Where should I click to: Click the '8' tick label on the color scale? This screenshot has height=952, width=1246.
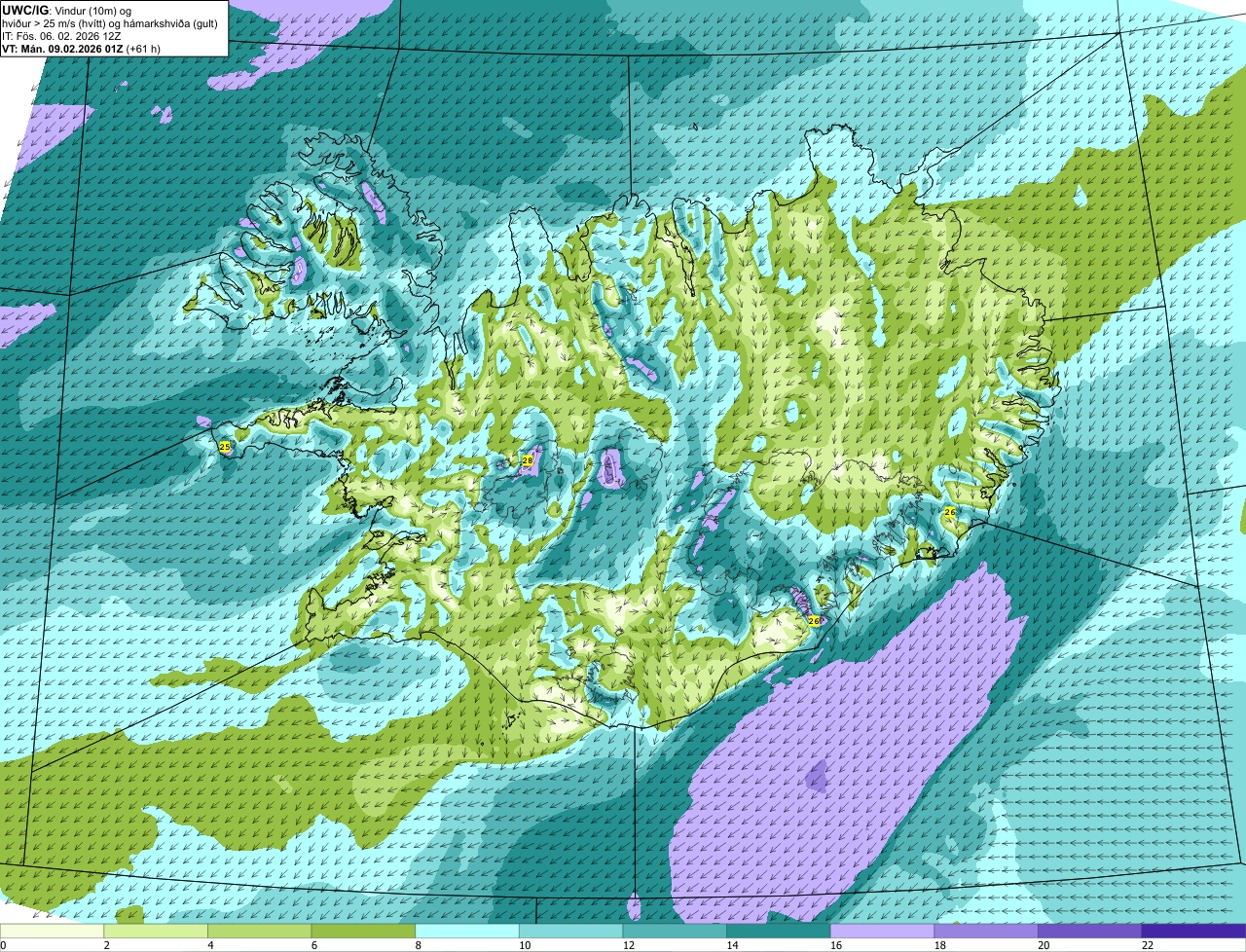click(x=418, y=945)
